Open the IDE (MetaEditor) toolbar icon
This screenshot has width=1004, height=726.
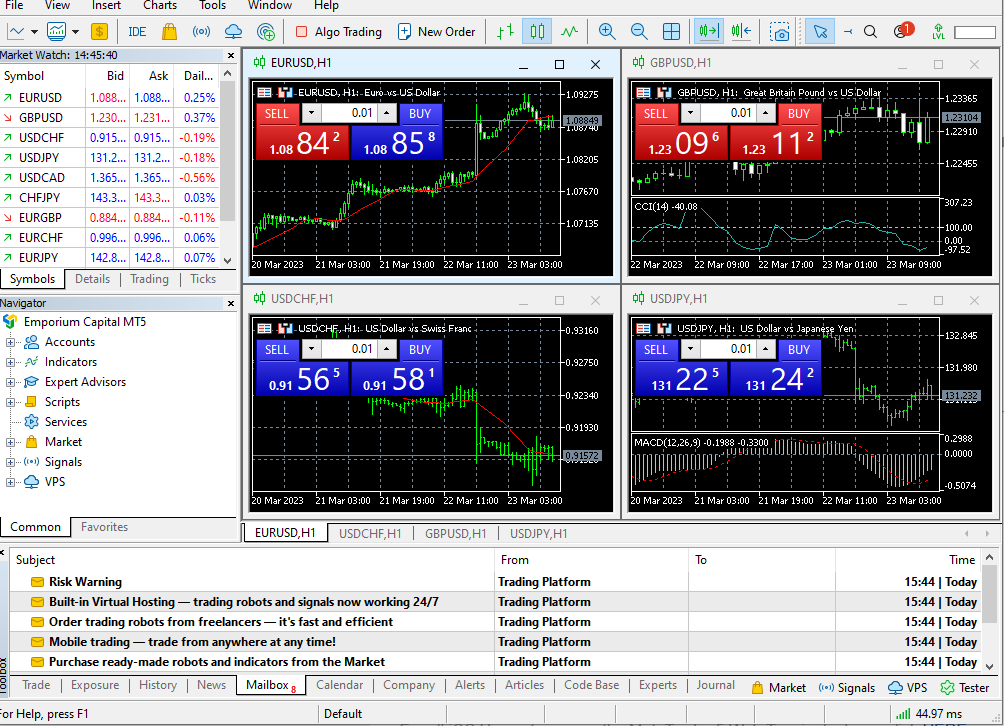click(x=137, y=32)
